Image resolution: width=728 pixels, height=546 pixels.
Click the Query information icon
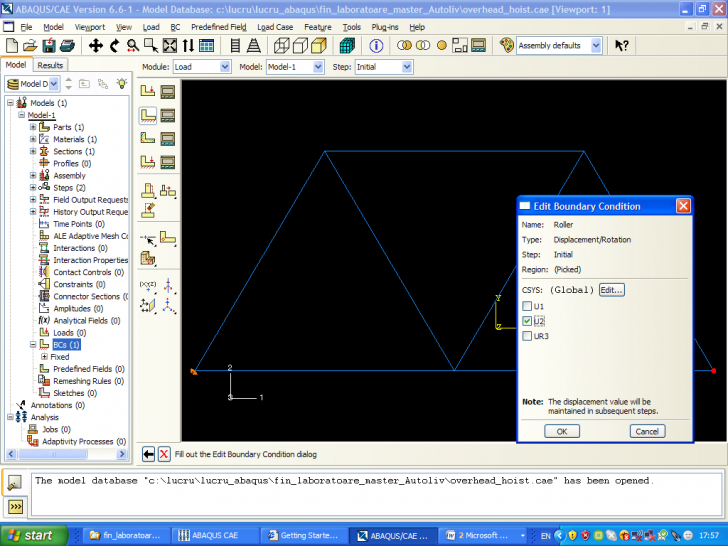376,46
